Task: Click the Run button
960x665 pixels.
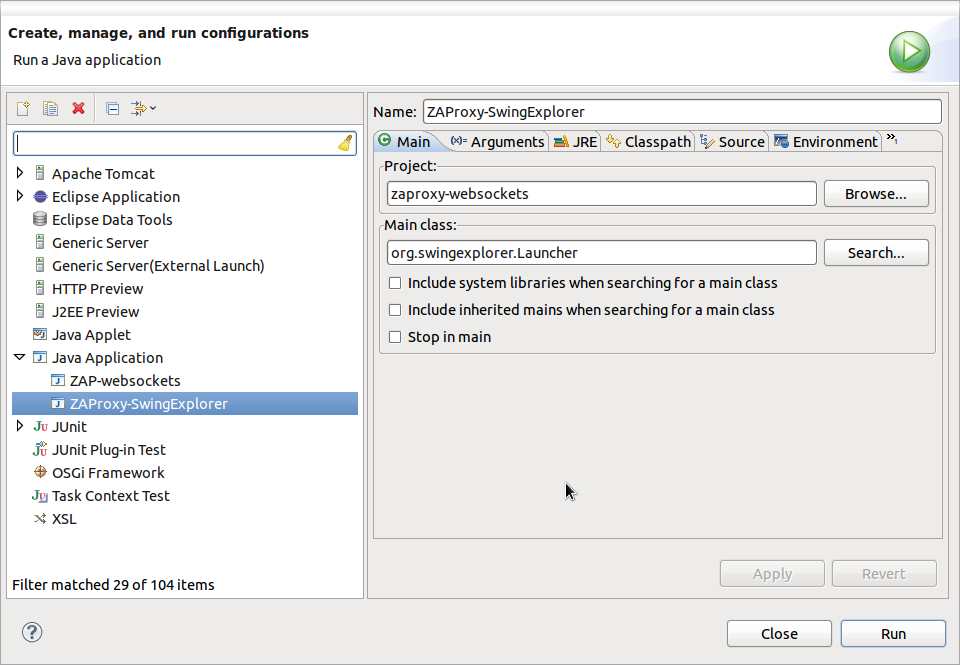Action: click(x=893, y=634)
